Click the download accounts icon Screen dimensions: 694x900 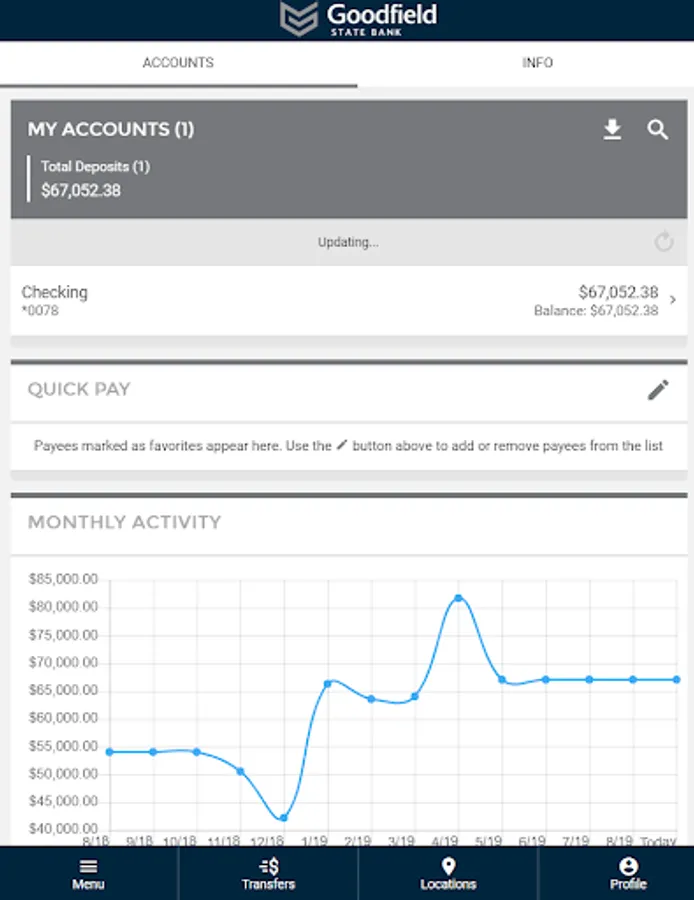[612, 130]
